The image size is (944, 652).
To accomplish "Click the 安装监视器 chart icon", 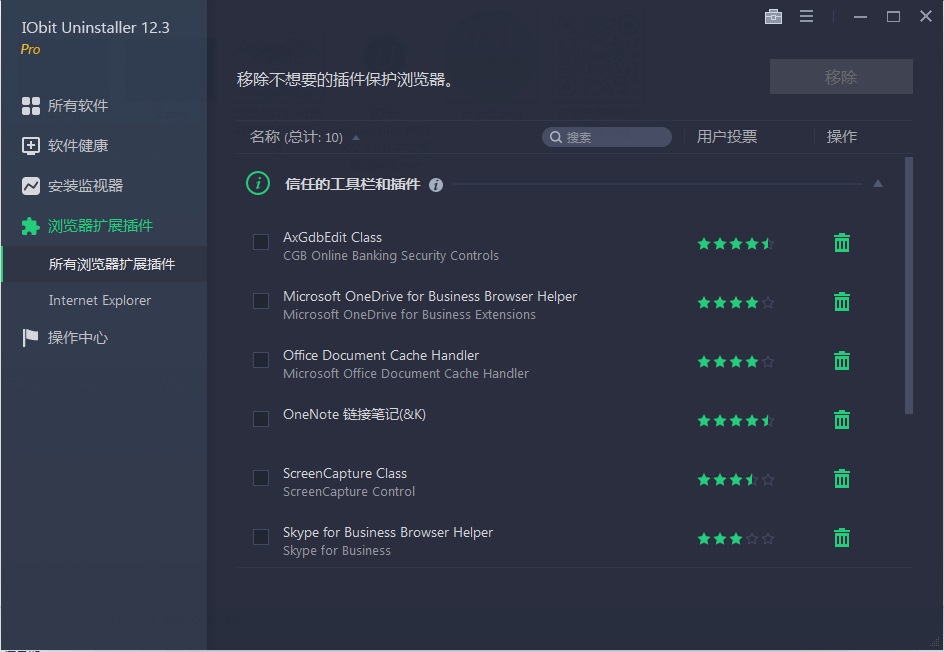I will point(31,186).
